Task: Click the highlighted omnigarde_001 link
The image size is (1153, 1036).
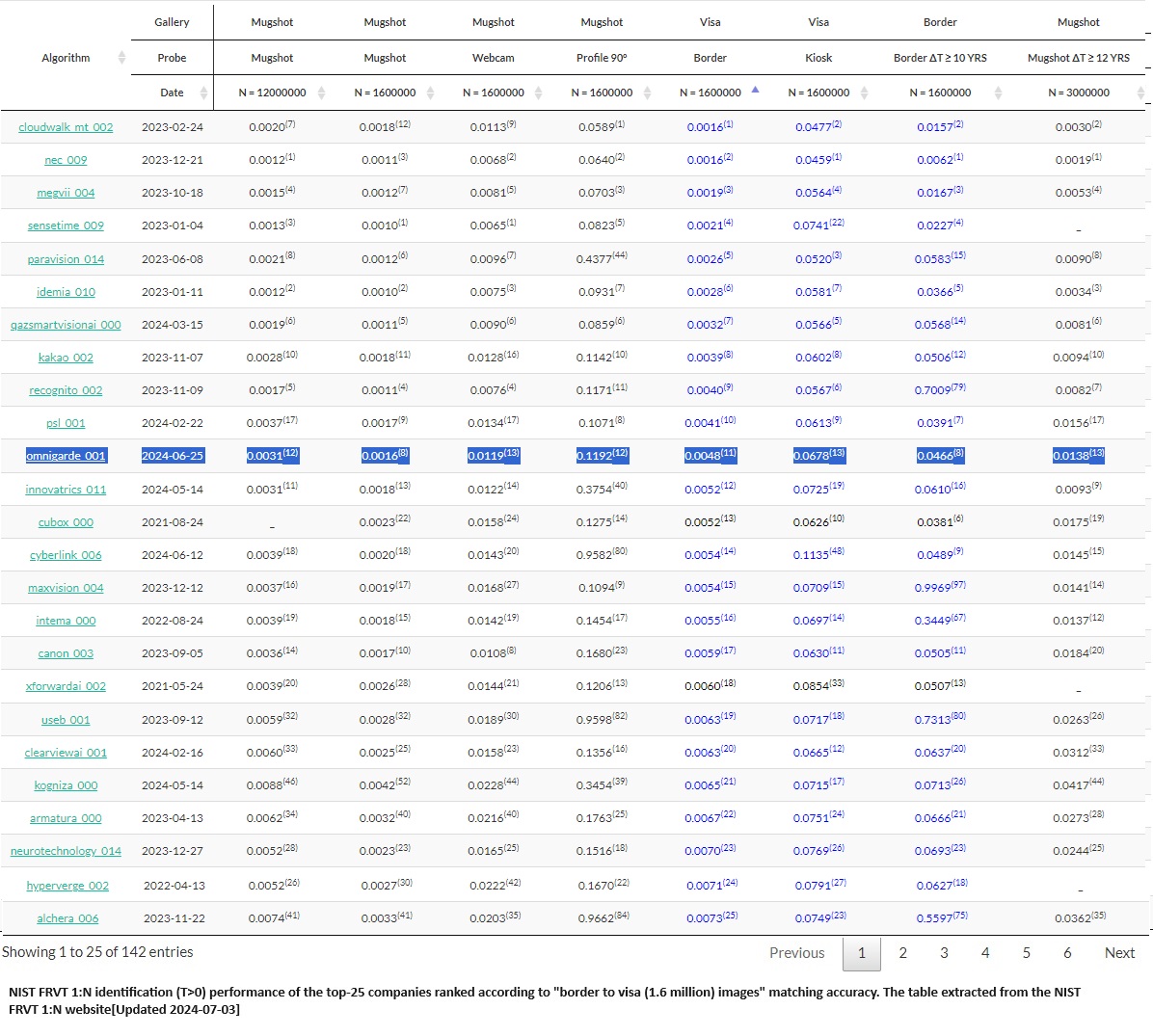Action: tap(66, 456)
